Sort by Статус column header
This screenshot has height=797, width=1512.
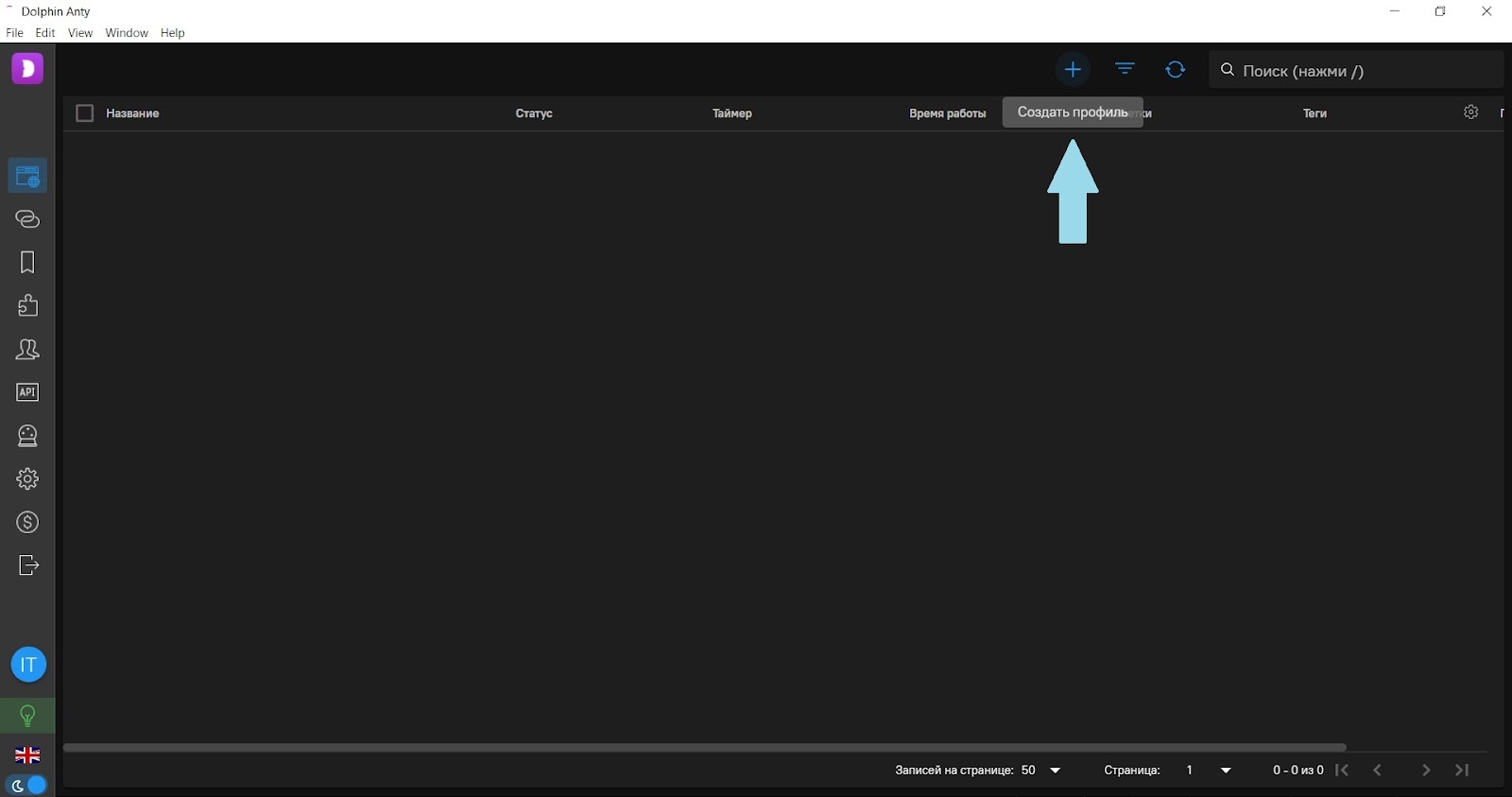(534, 113)
